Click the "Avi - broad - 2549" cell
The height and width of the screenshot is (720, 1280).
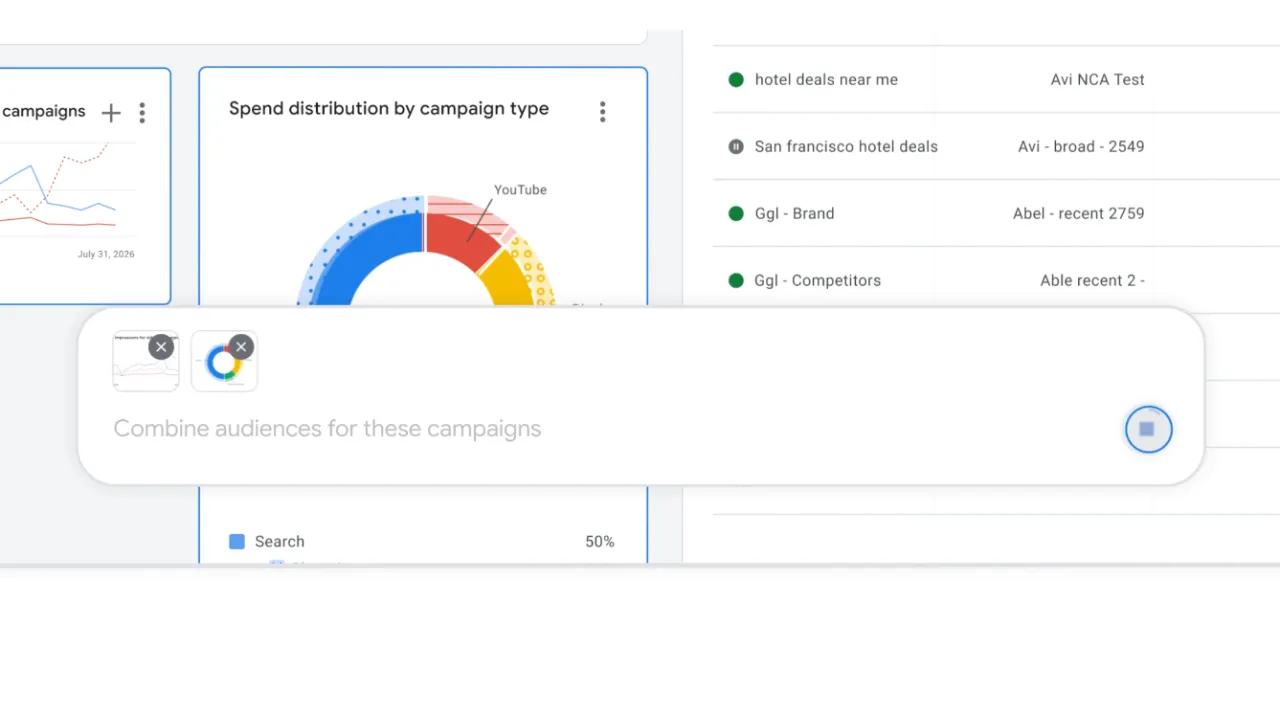(1081, 147)
